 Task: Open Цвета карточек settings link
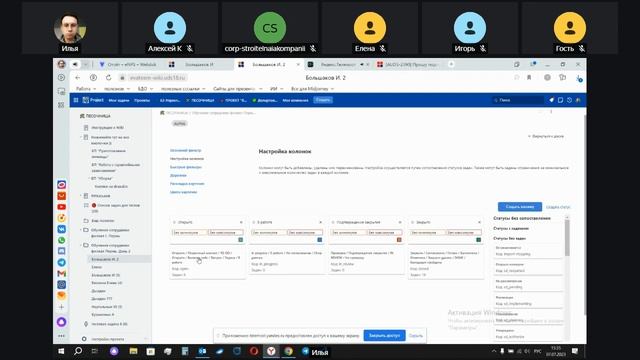(183, 192)
